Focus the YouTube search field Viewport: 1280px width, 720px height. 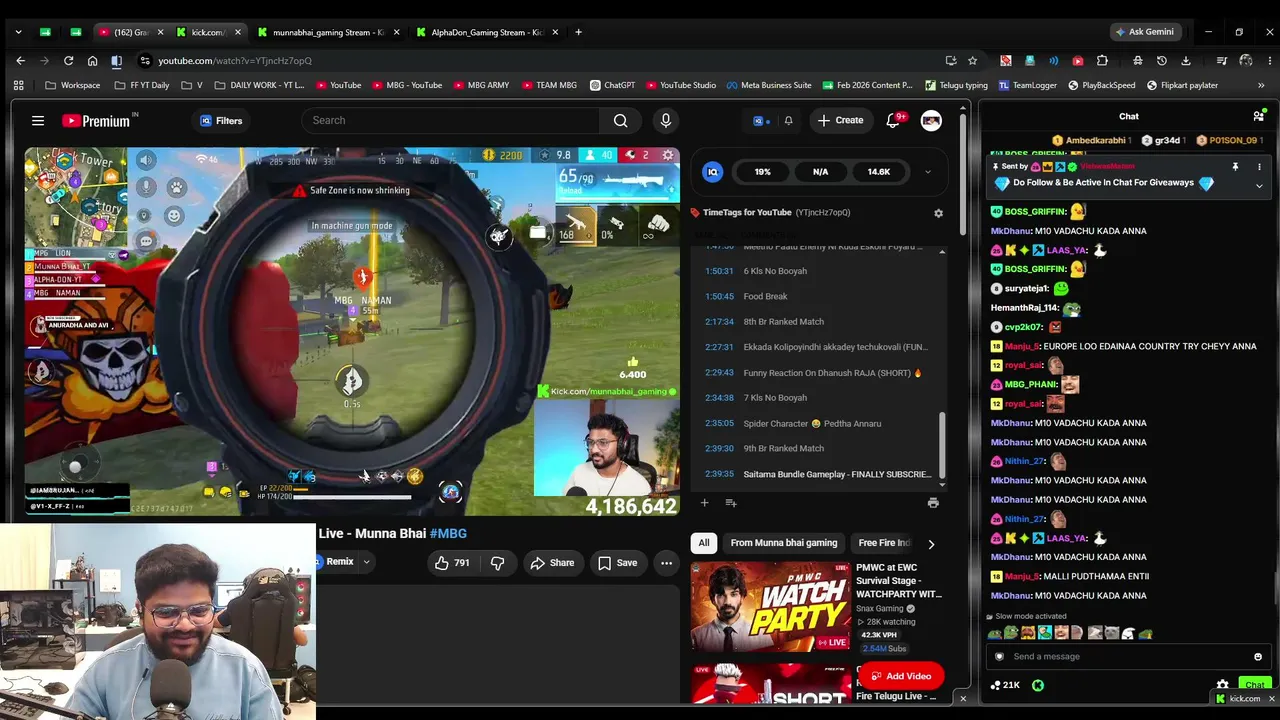450,121
